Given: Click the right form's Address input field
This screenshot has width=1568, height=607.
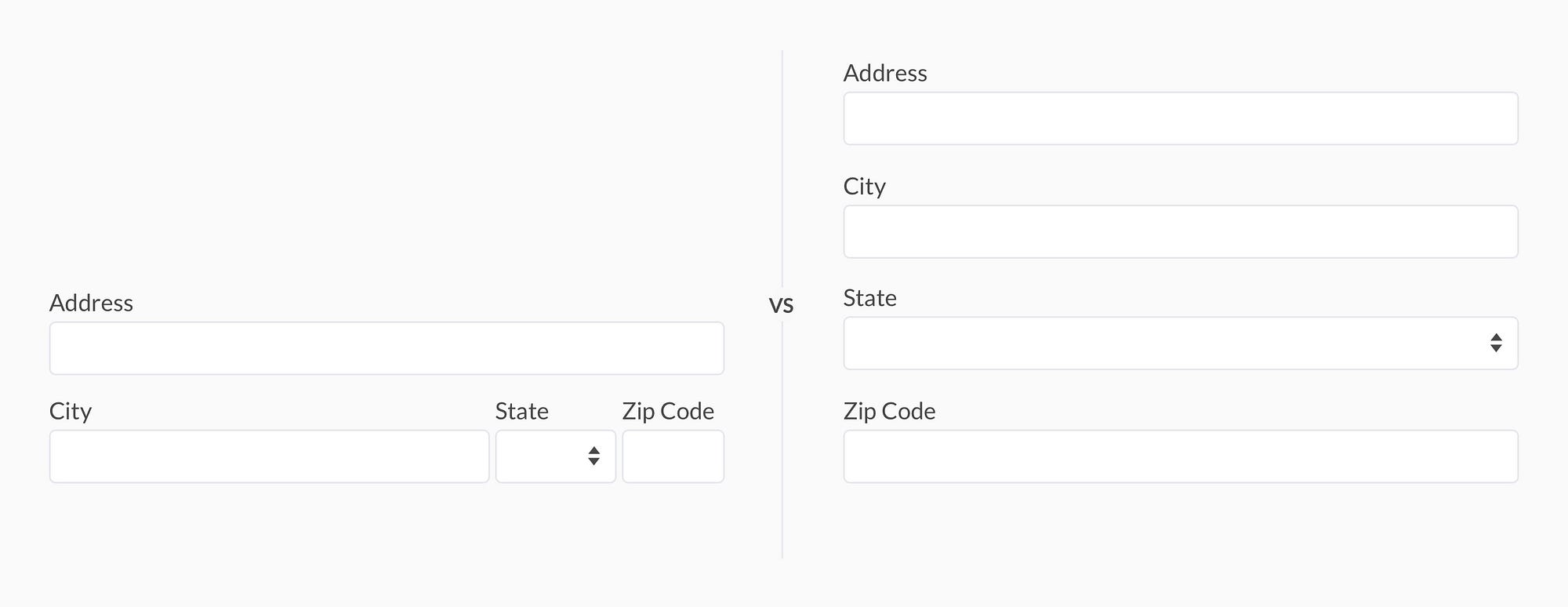Looking at the screenshot, I should 1180,118.
